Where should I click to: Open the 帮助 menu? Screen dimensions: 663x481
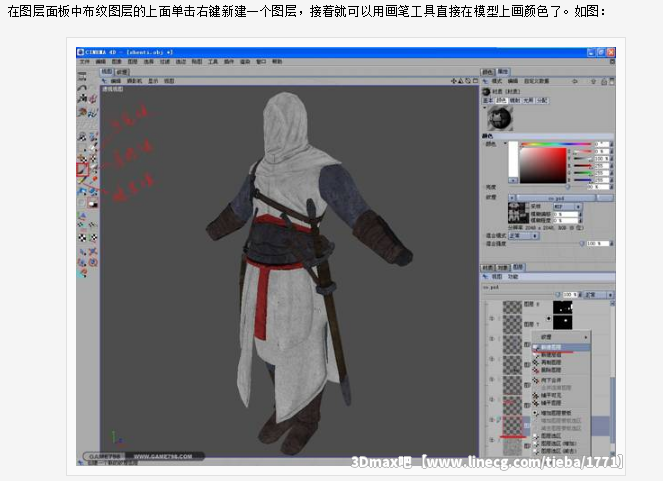pyautogui.click(x=277, y=62)
